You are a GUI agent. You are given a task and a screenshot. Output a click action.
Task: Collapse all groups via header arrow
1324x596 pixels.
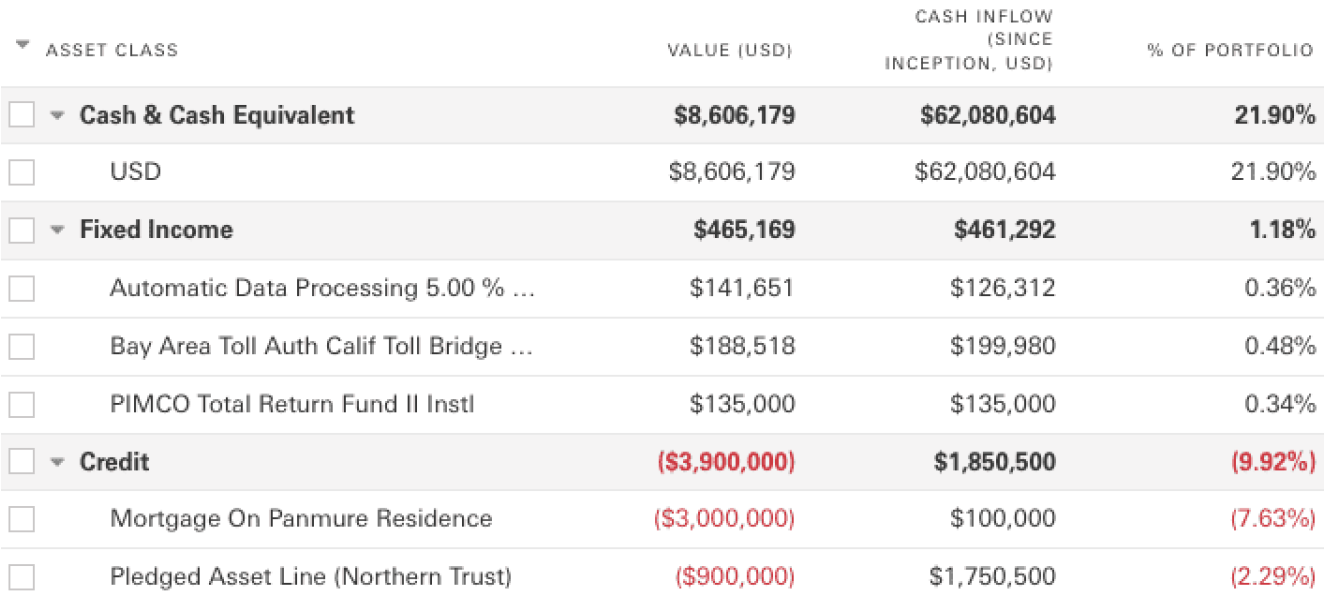click(x=23, y=46)
